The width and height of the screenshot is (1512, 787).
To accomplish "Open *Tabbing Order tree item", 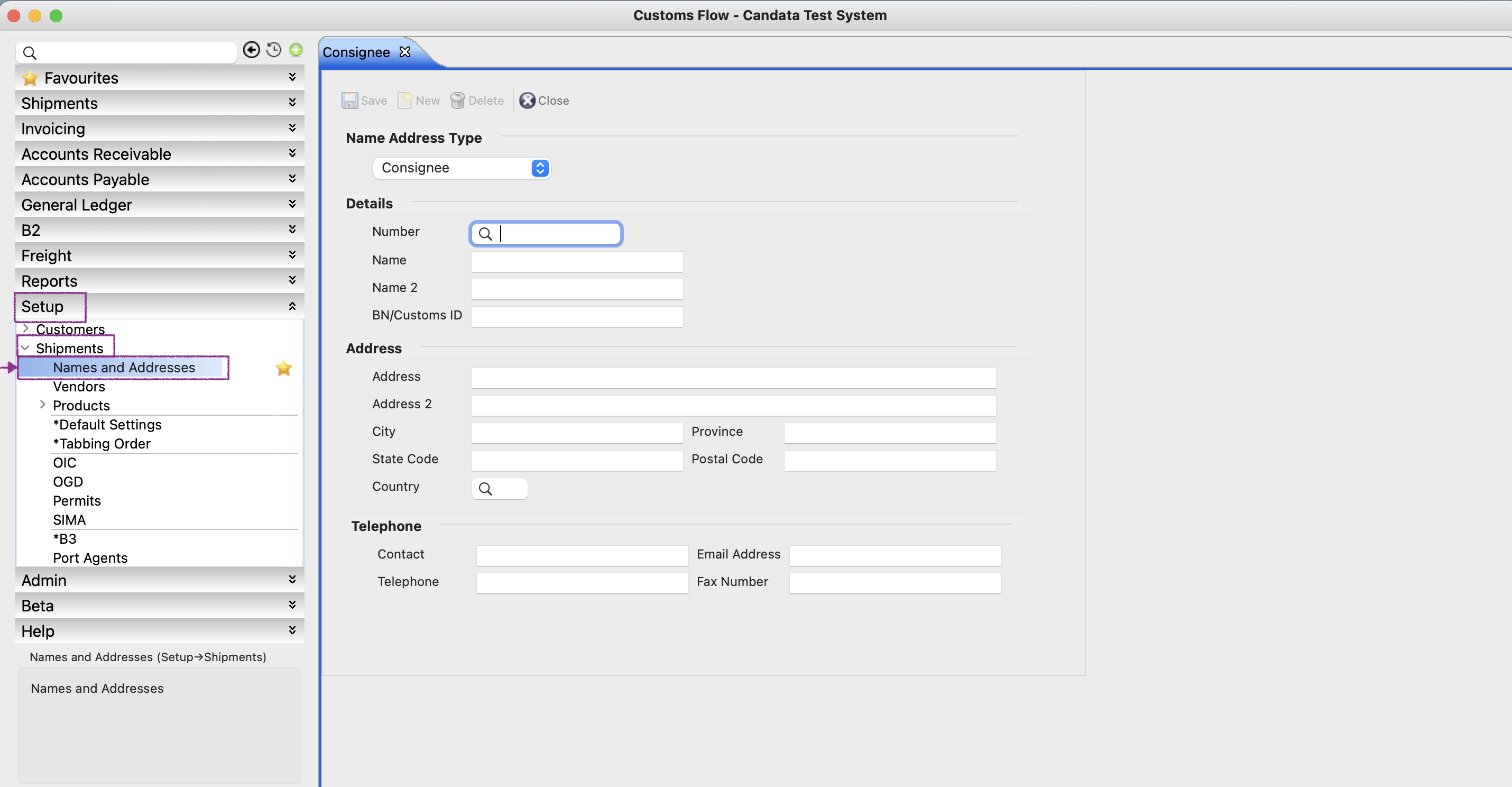I will pos(102,443).
